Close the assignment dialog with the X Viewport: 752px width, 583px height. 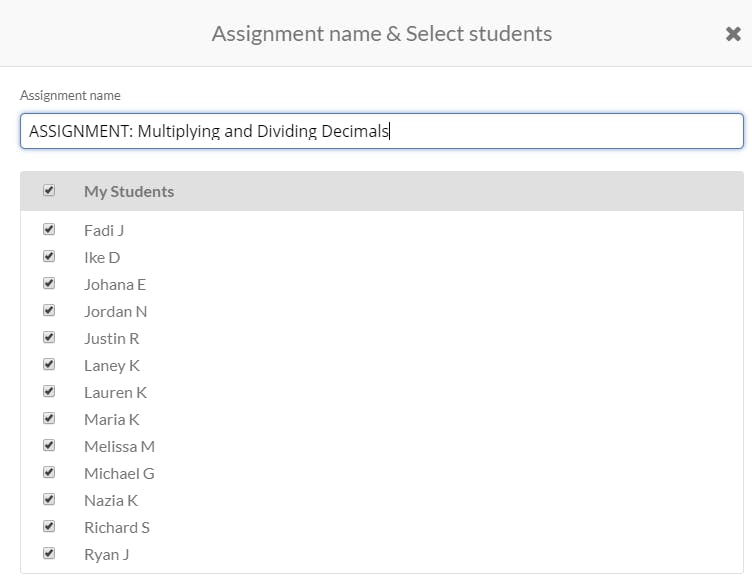click(x=733, y=34)
